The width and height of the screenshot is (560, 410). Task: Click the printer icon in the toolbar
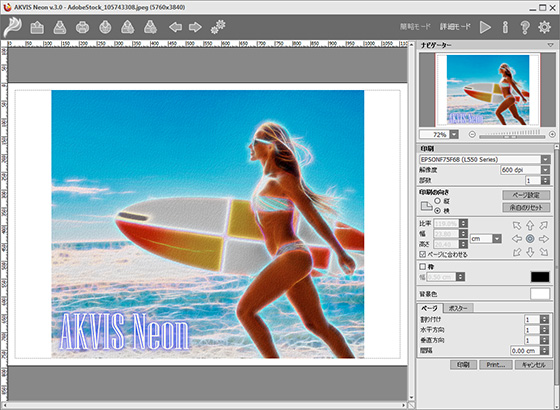[82, 27]
